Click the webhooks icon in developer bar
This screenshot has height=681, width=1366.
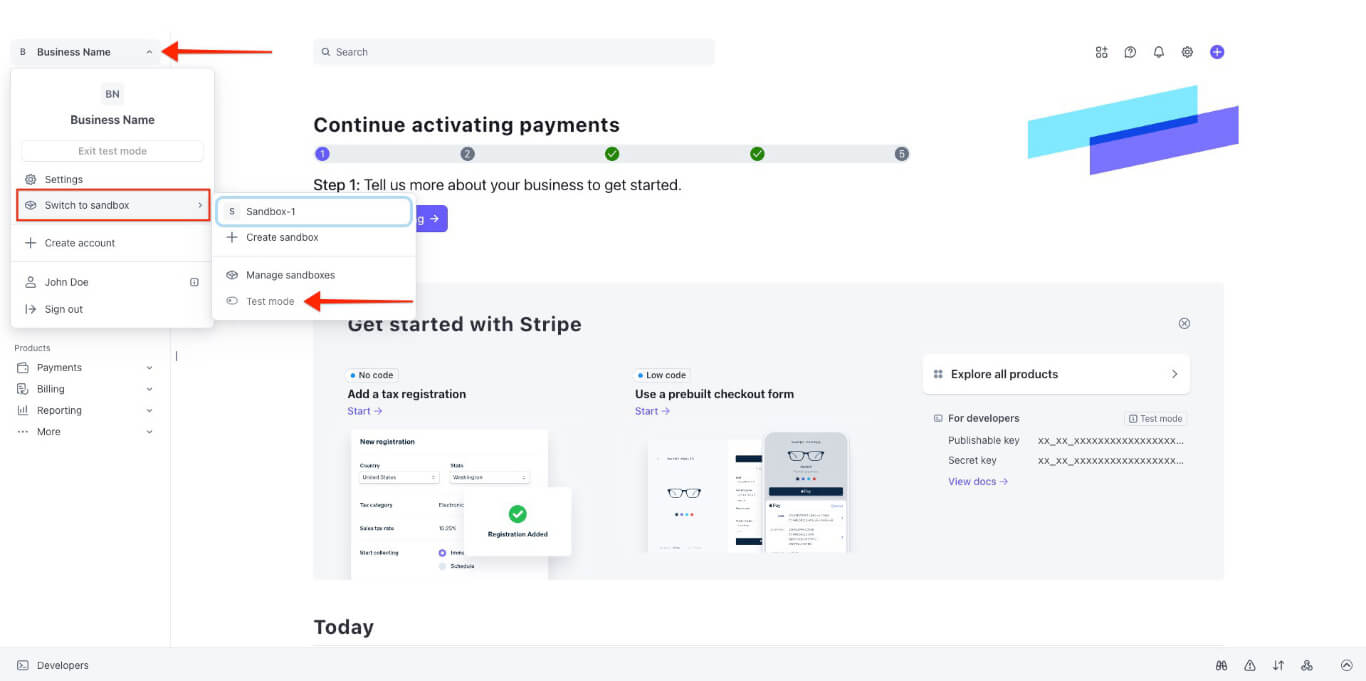pos(1306,665)
